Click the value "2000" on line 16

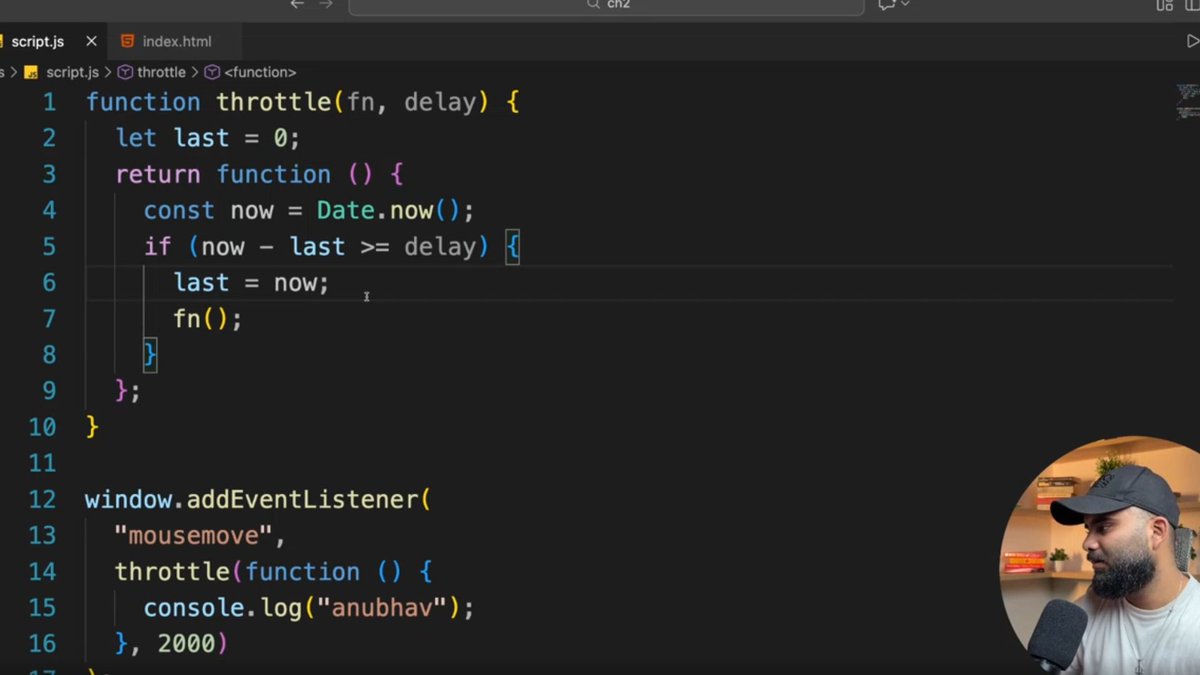pyautogui.click(x=186, y=643)
